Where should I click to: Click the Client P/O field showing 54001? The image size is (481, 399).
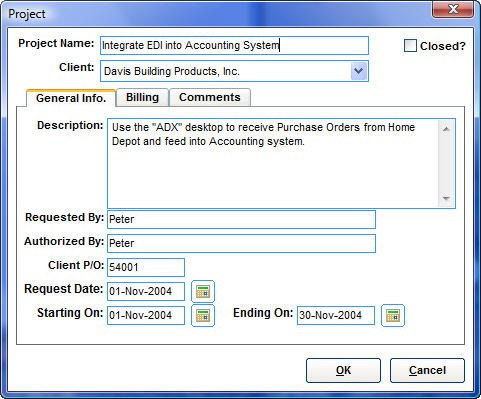coord(146,267)
